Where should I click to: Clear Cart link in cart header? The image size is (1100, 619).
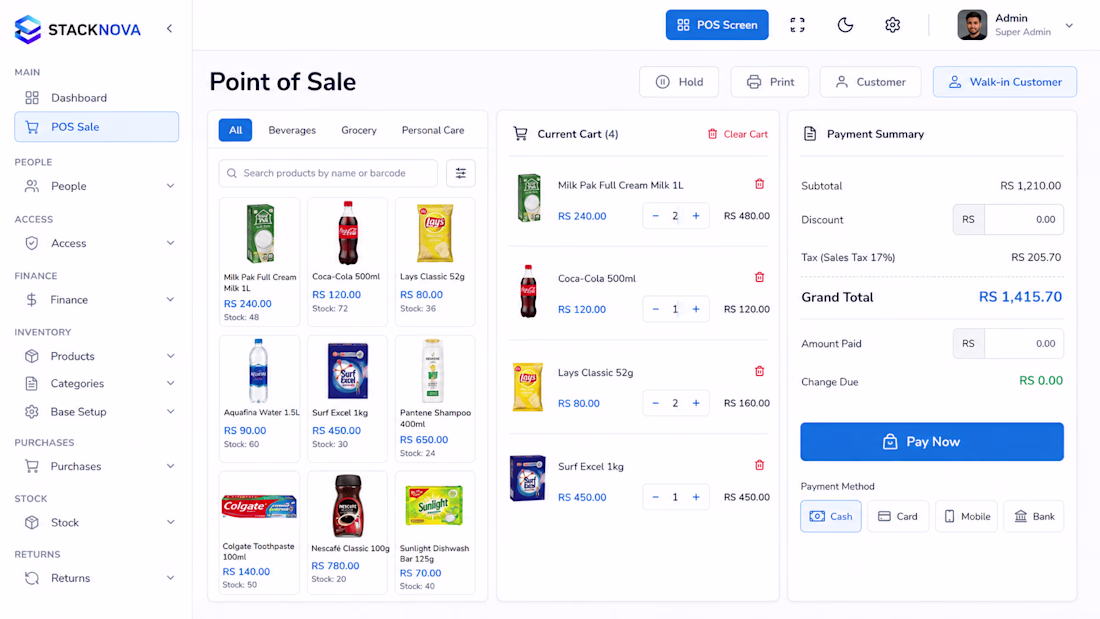[737, 134]
